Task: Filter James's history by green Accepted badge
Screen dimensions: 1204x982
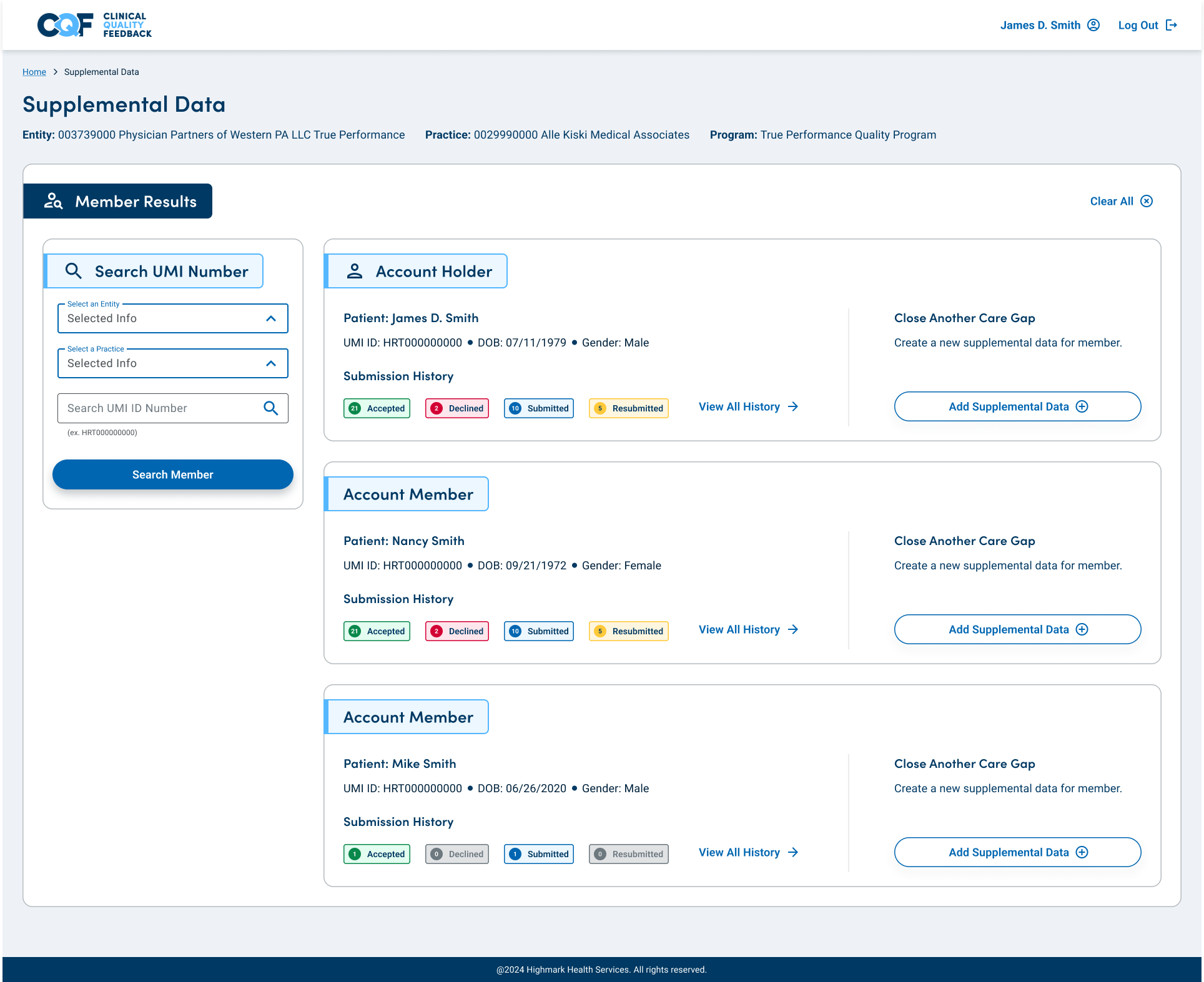Action: click(x=377, y=408)
